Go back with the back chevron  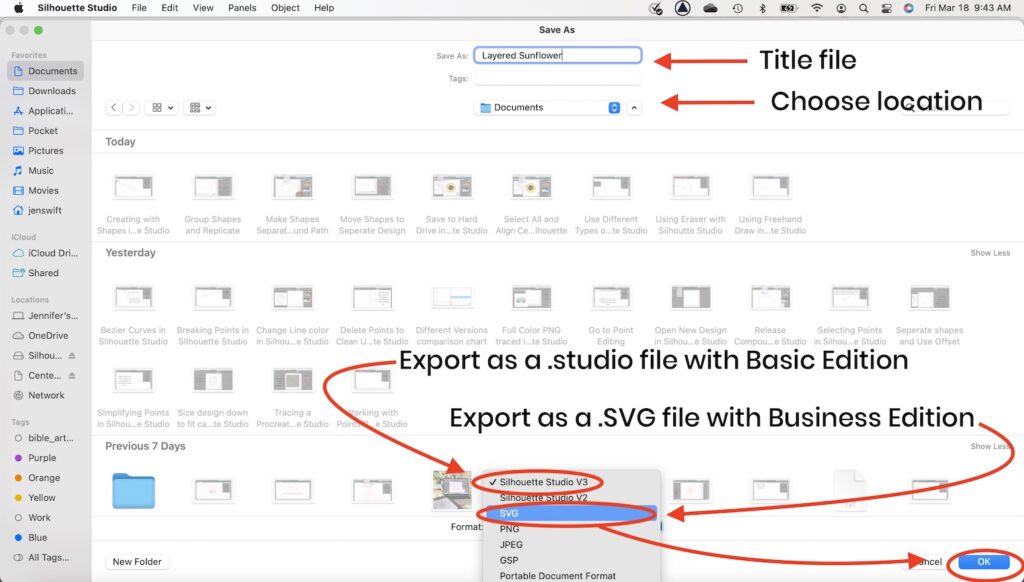pos(114,107)
